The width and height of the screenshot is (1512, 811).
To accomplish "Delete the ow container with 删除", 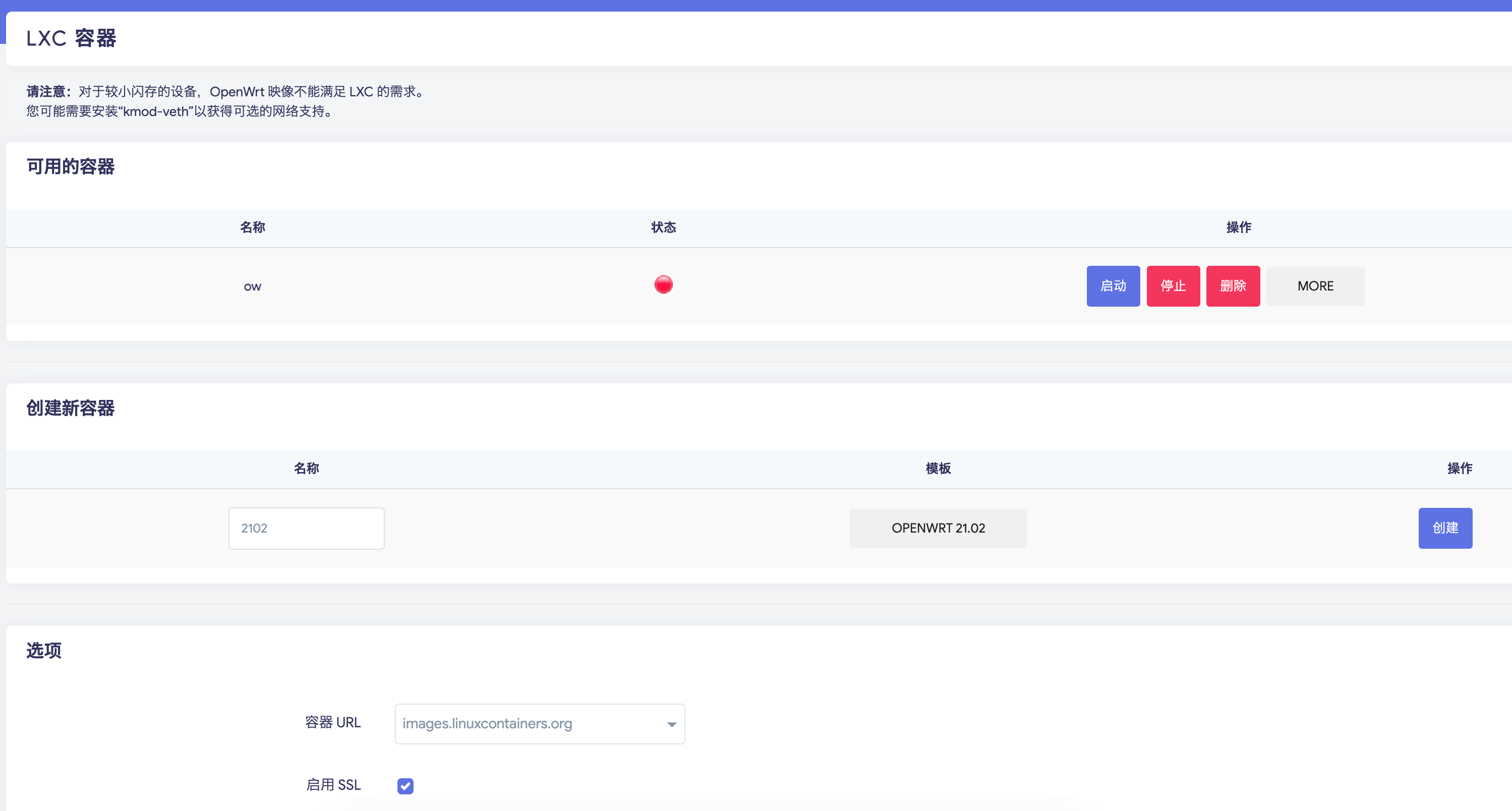I will [x=1233, y=286].
